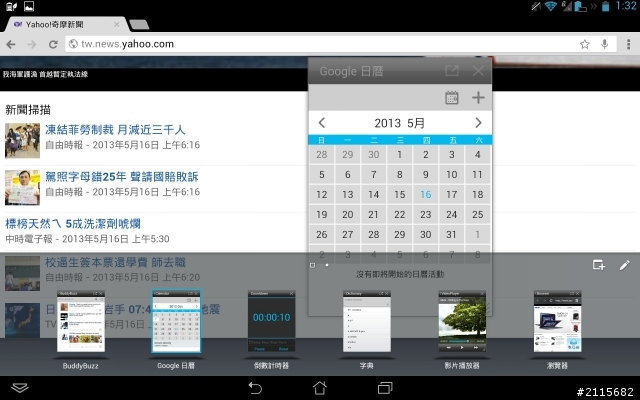Bookmark this page with the star icon
The width and height of the screenshot is (640, 400).
(584, 44)
